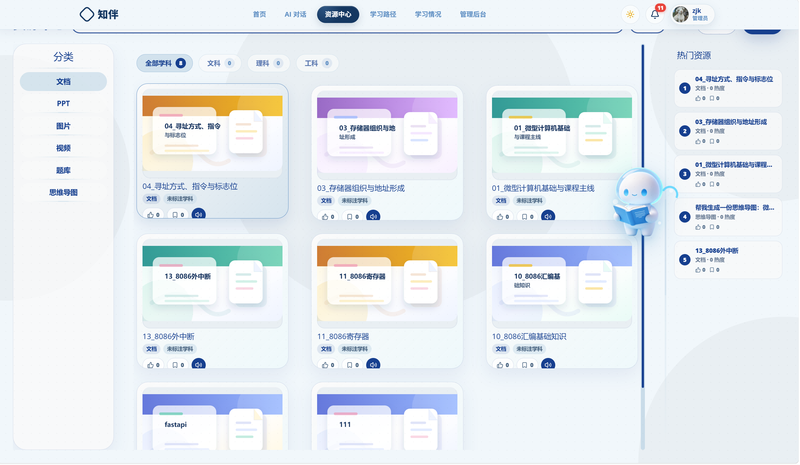The width and height of the screenshot is (800, 465).
Task: Open 学习路径 navigation item
Action: 383,14
